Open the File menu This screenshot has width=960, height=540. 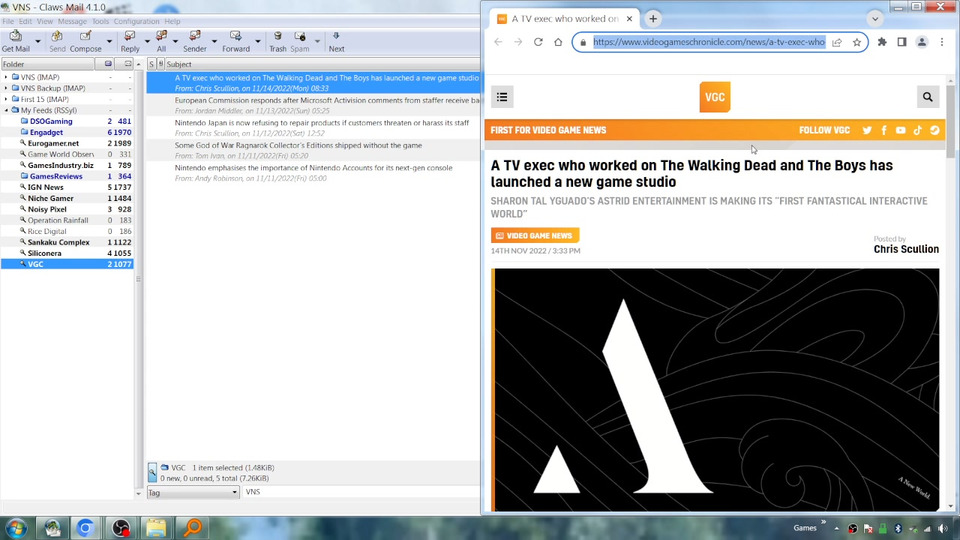click(8, 21)
